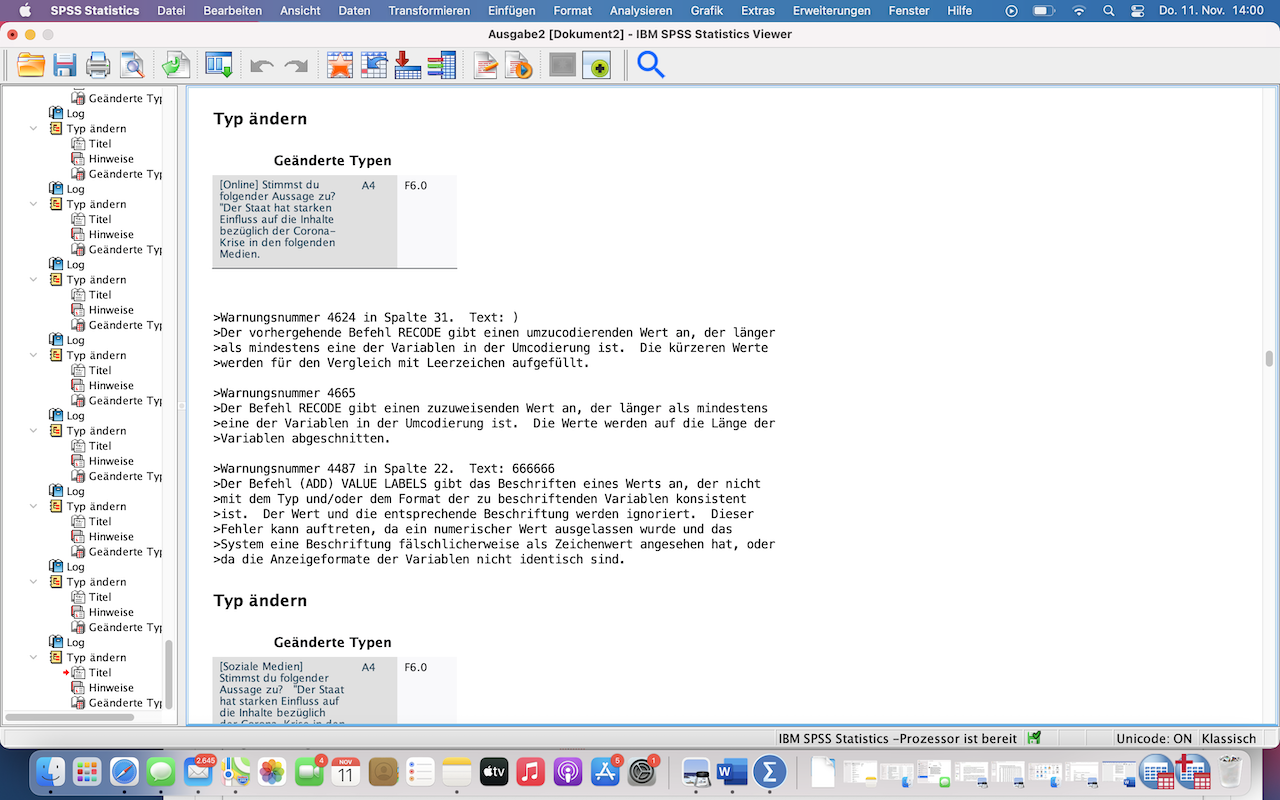1280x800 pixels.
Task: Open the Hilfe menu
Action: coord(959,11)
